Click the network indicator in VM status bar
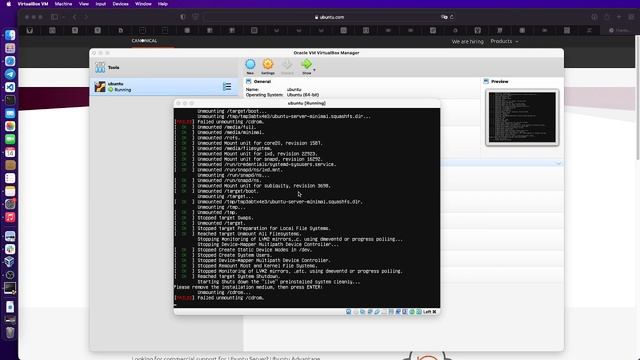 tap(370, 312)
